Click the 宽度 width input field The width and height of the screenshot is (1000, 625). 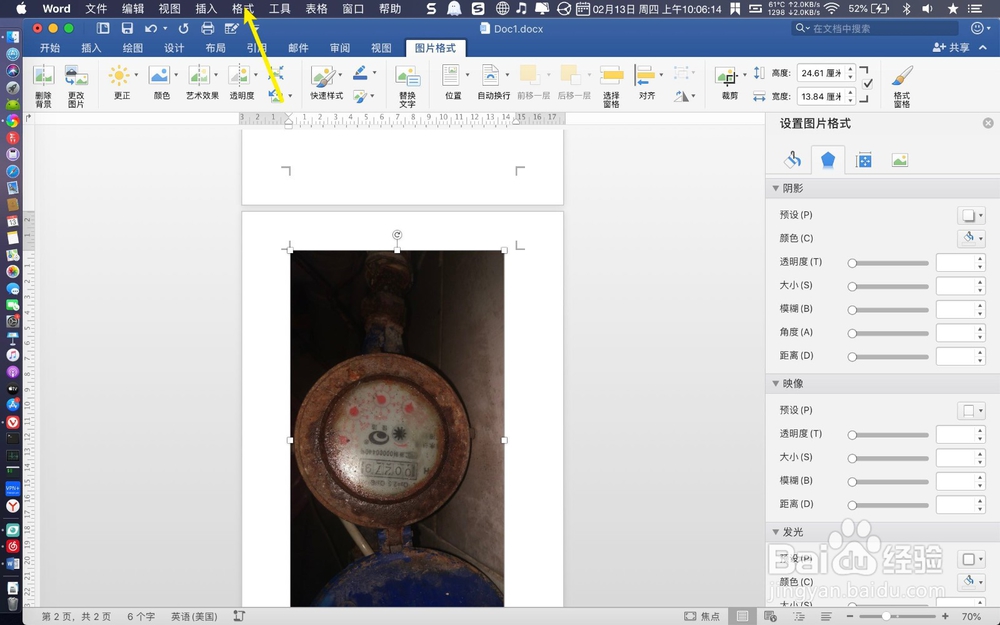tap(821, 96)
